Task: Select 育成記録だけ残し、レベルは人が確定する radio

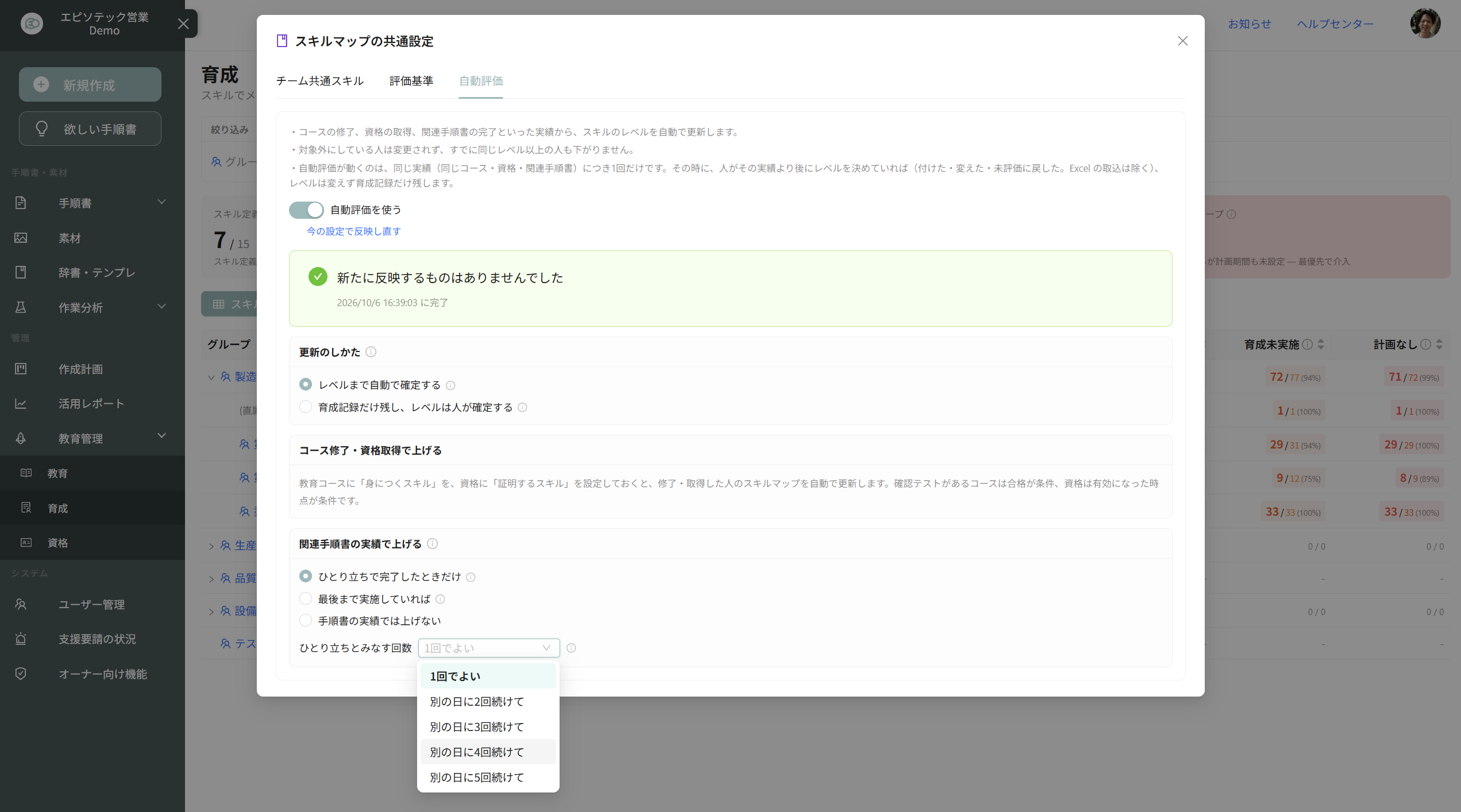Action: [x=306, y=407]
